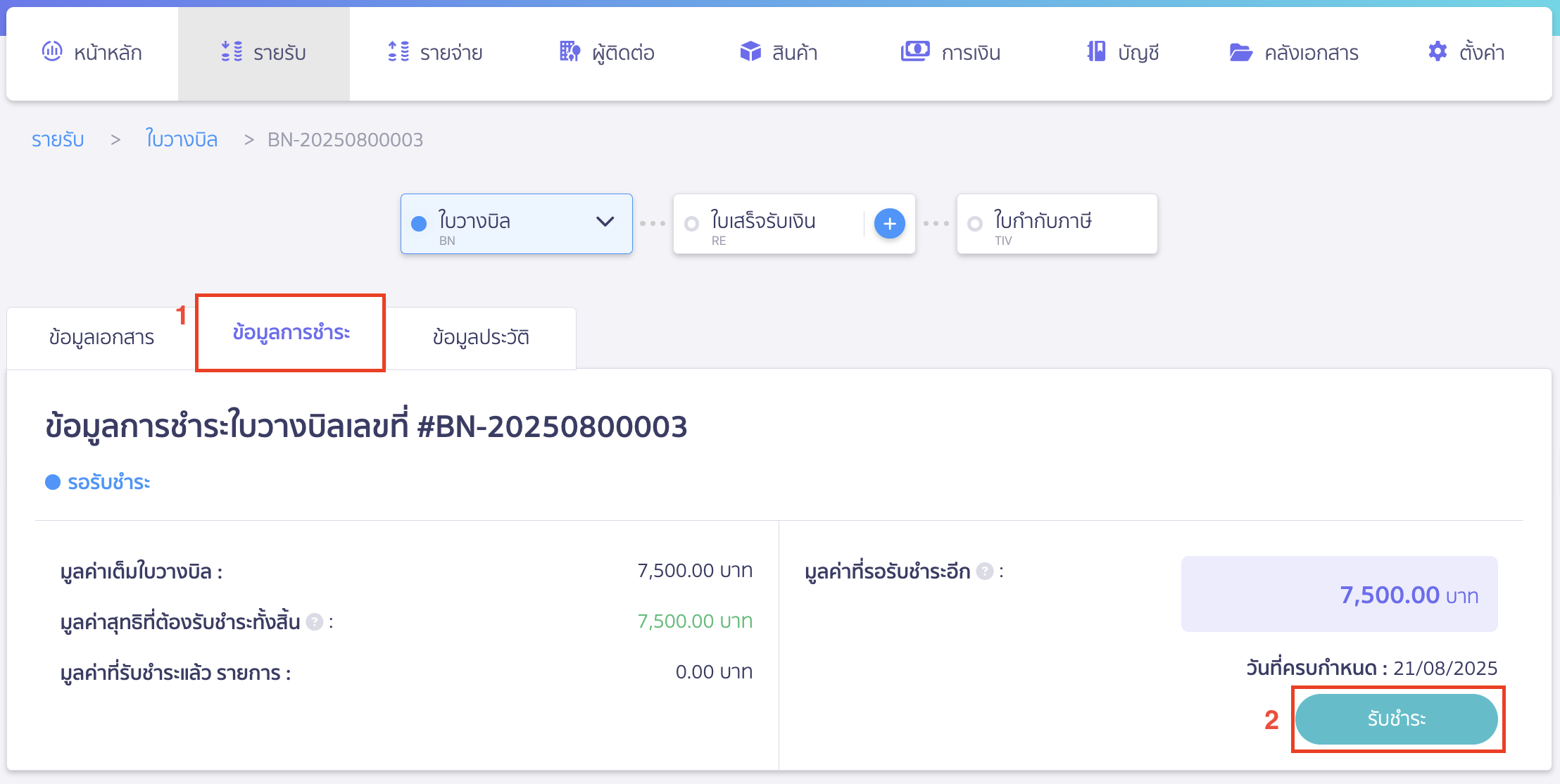
Task: Click the ledger book icon beside บัญชี
Action: click(1096, 51)
